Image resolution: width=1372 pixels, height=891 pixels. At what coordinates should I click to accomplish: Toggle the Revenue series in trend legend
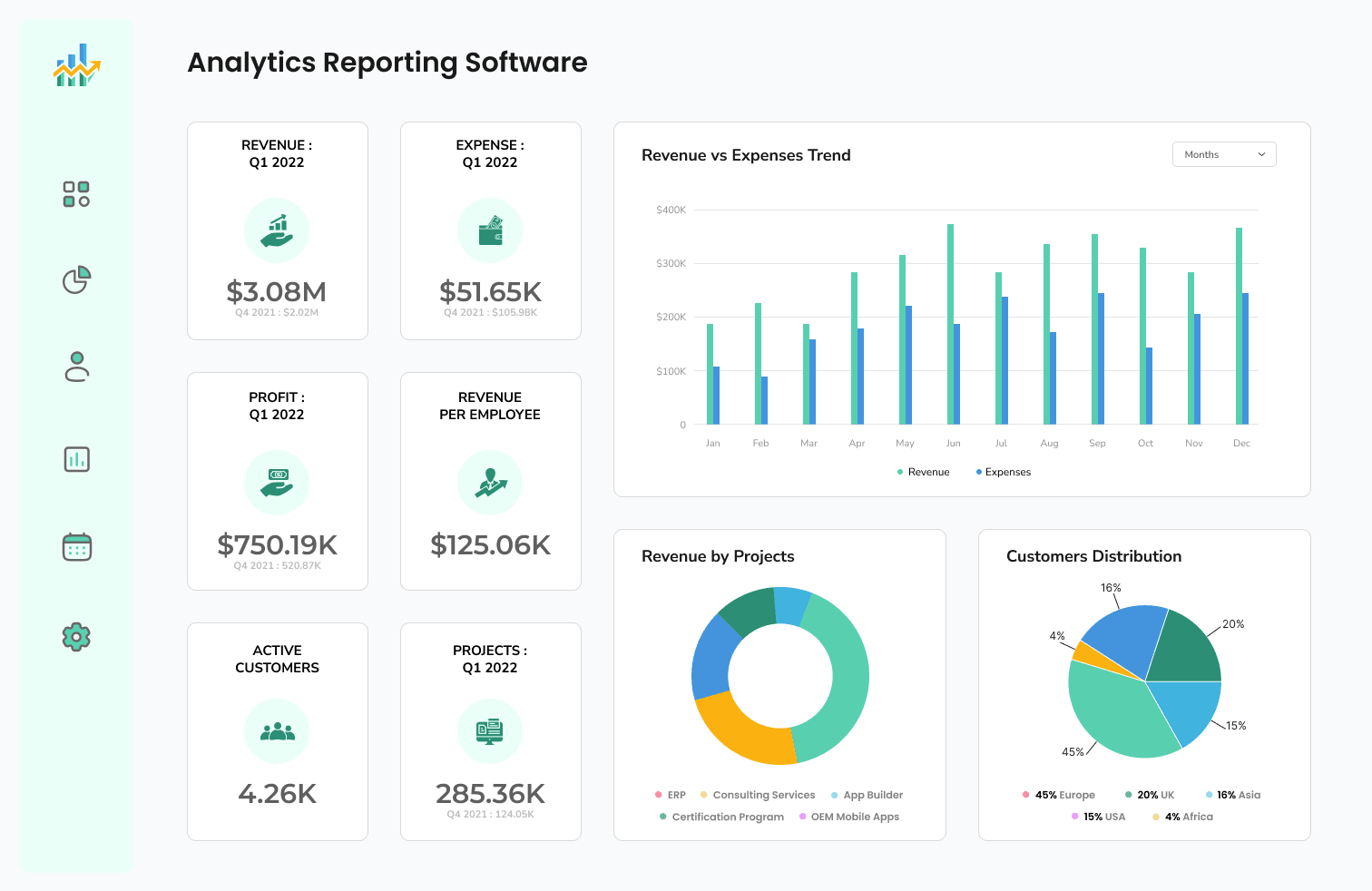(x=922, y=472)
